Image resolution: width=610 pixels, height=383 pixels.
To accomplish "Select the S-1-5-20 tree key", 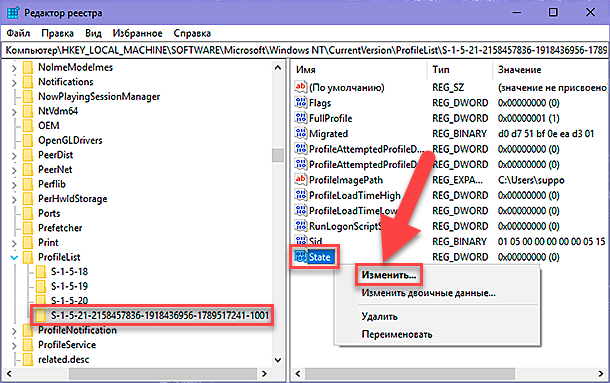I will 69,300.
